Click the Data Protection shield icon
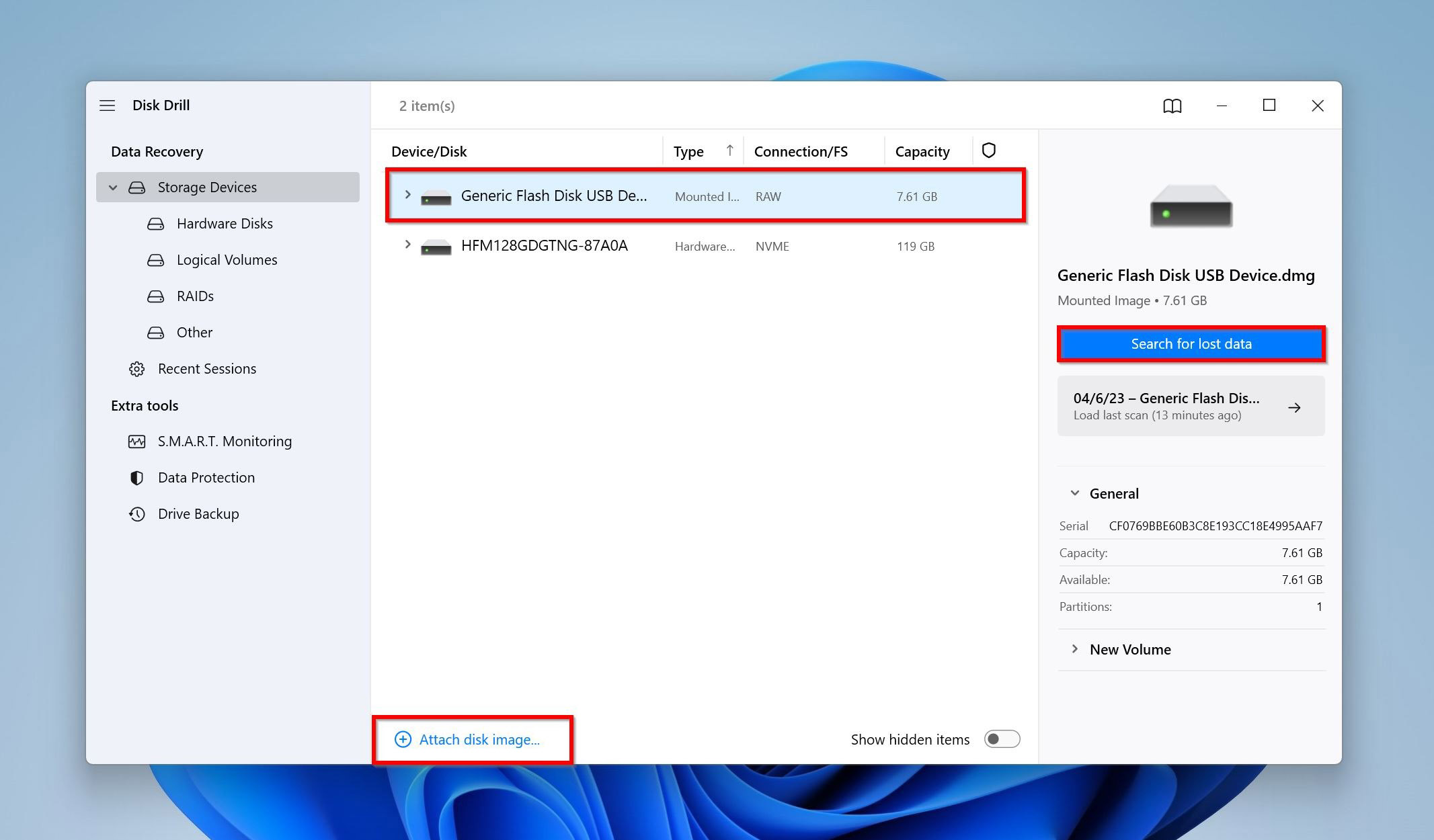This screenshot has width=1434, height=840. coord(136,478)
